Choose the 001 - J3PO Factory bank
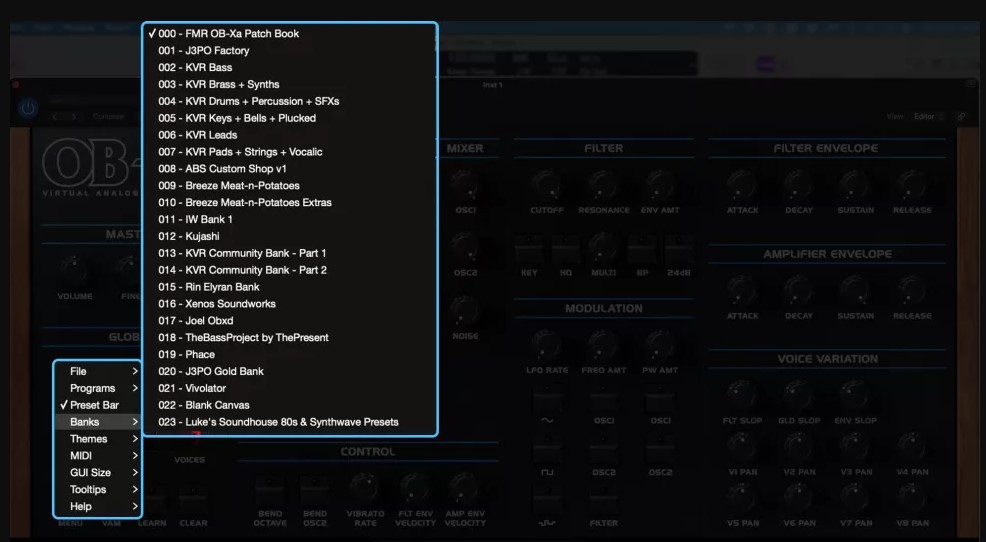986x542 pixels. coord(290,50)
